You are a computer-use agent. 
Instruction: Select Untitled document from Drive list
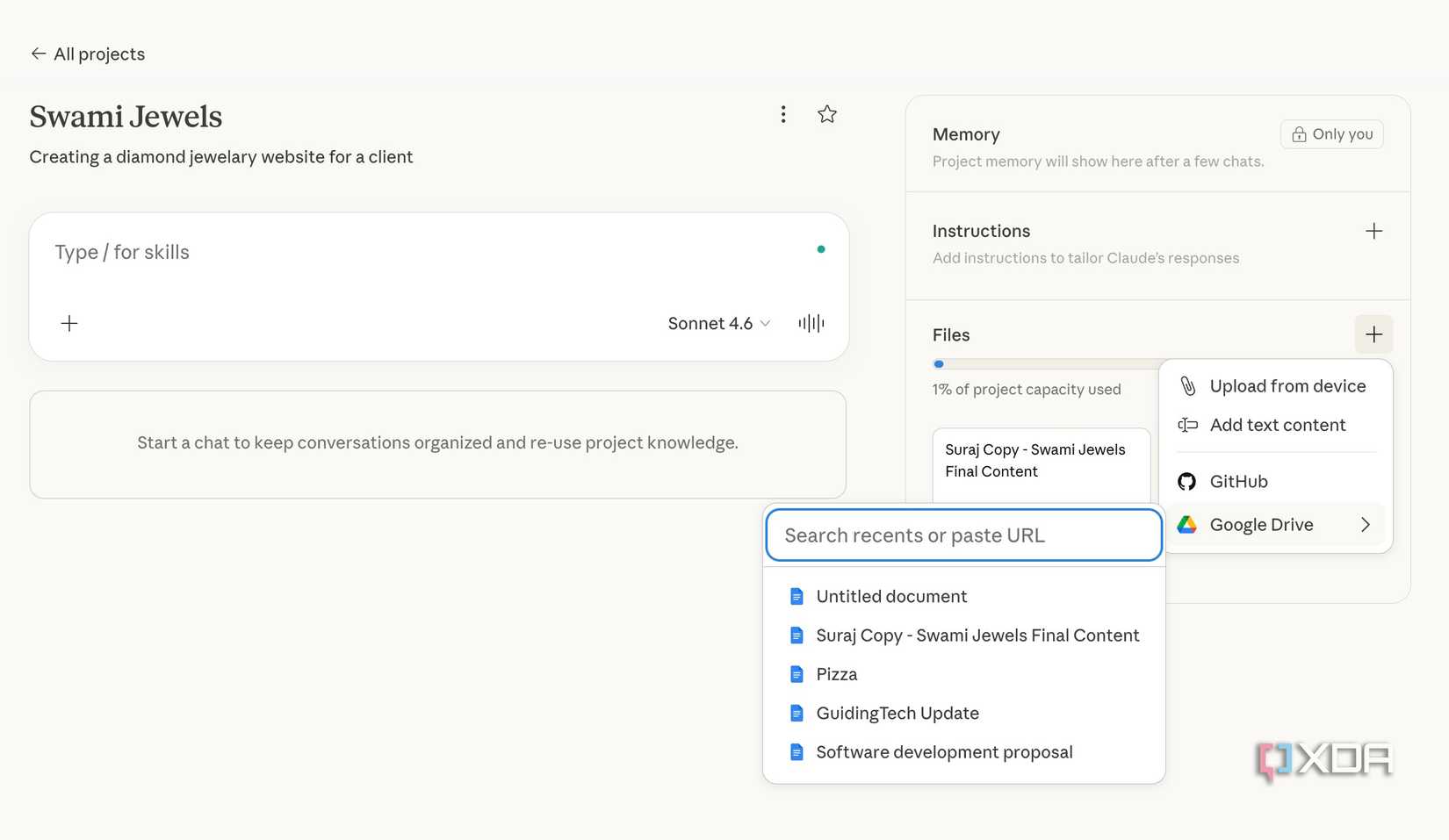[x=890, y=597]
